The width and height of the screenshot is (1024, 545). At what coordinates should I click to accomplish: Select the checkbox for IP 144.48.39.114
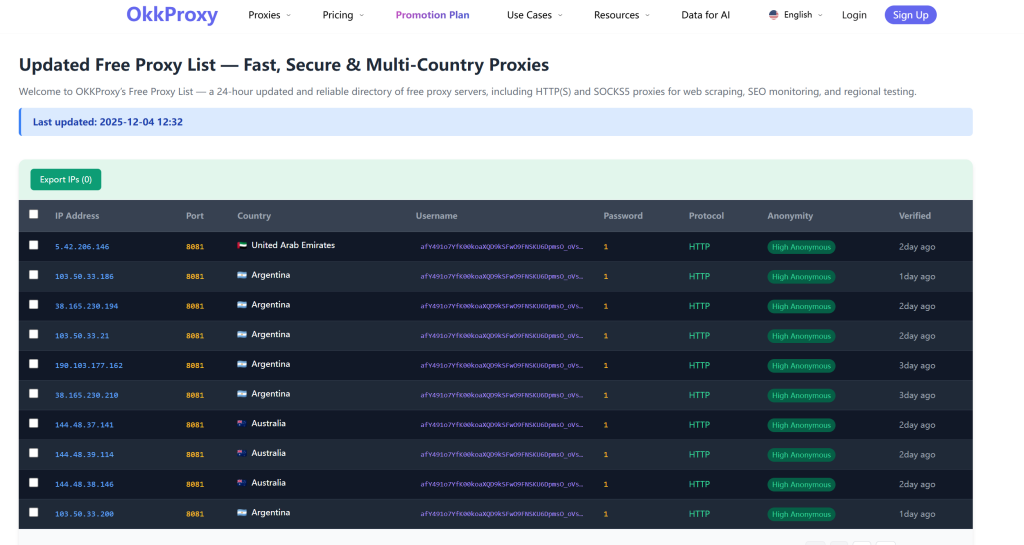[x=34, y=453]
